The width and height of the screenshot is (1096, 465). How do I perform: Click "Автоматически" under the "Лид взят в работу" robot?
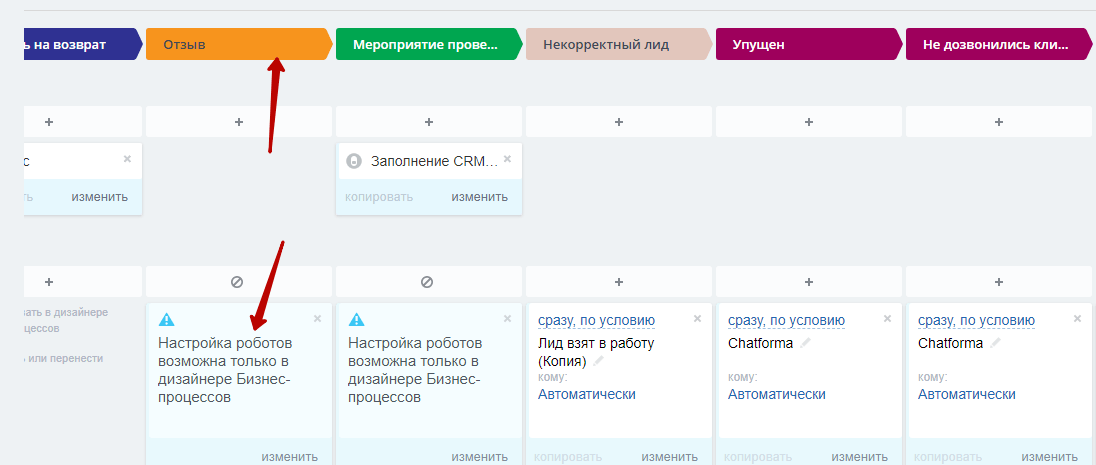point(587,394)
